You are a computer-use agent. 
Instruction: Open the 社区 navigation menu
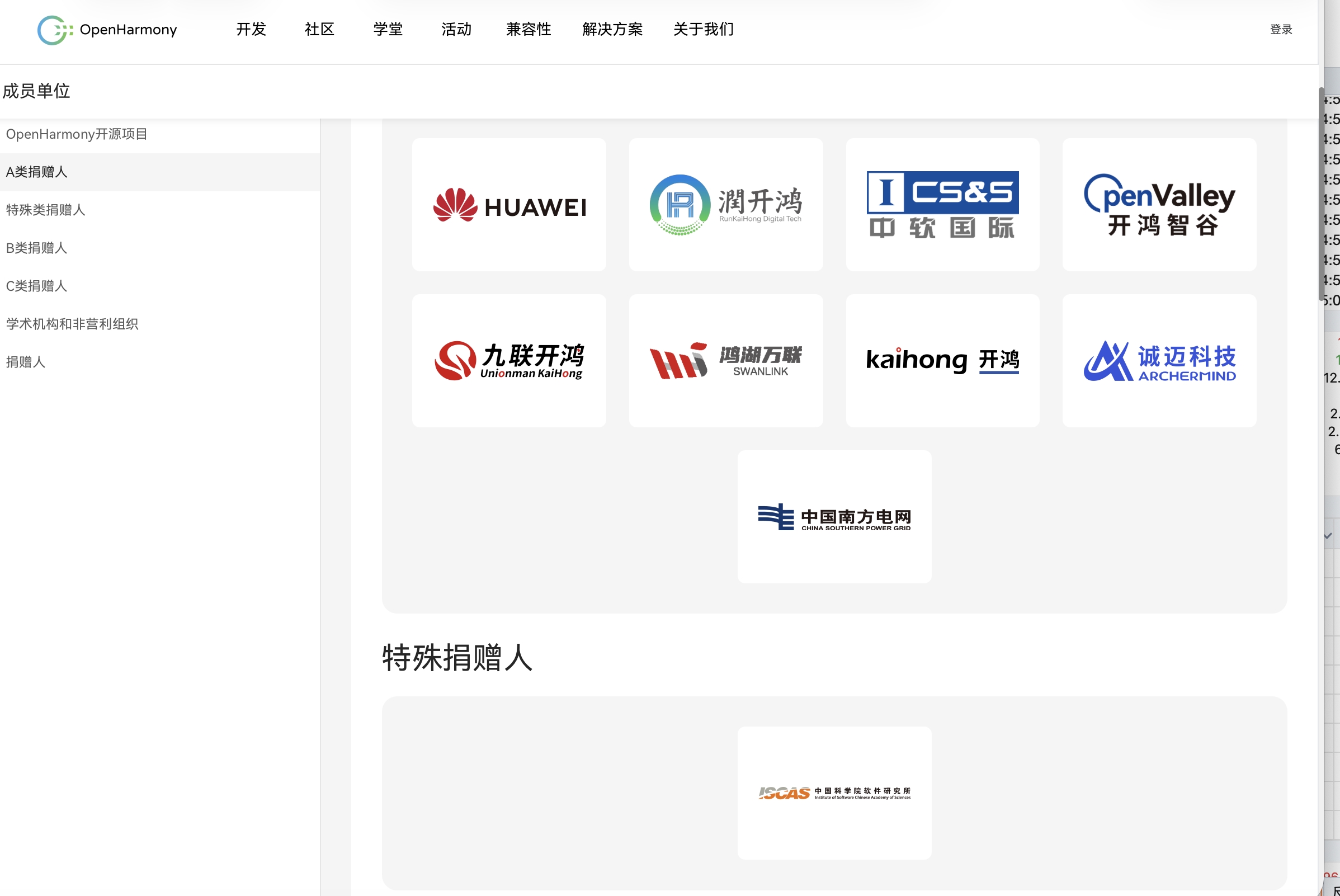[x=319, y=29]
